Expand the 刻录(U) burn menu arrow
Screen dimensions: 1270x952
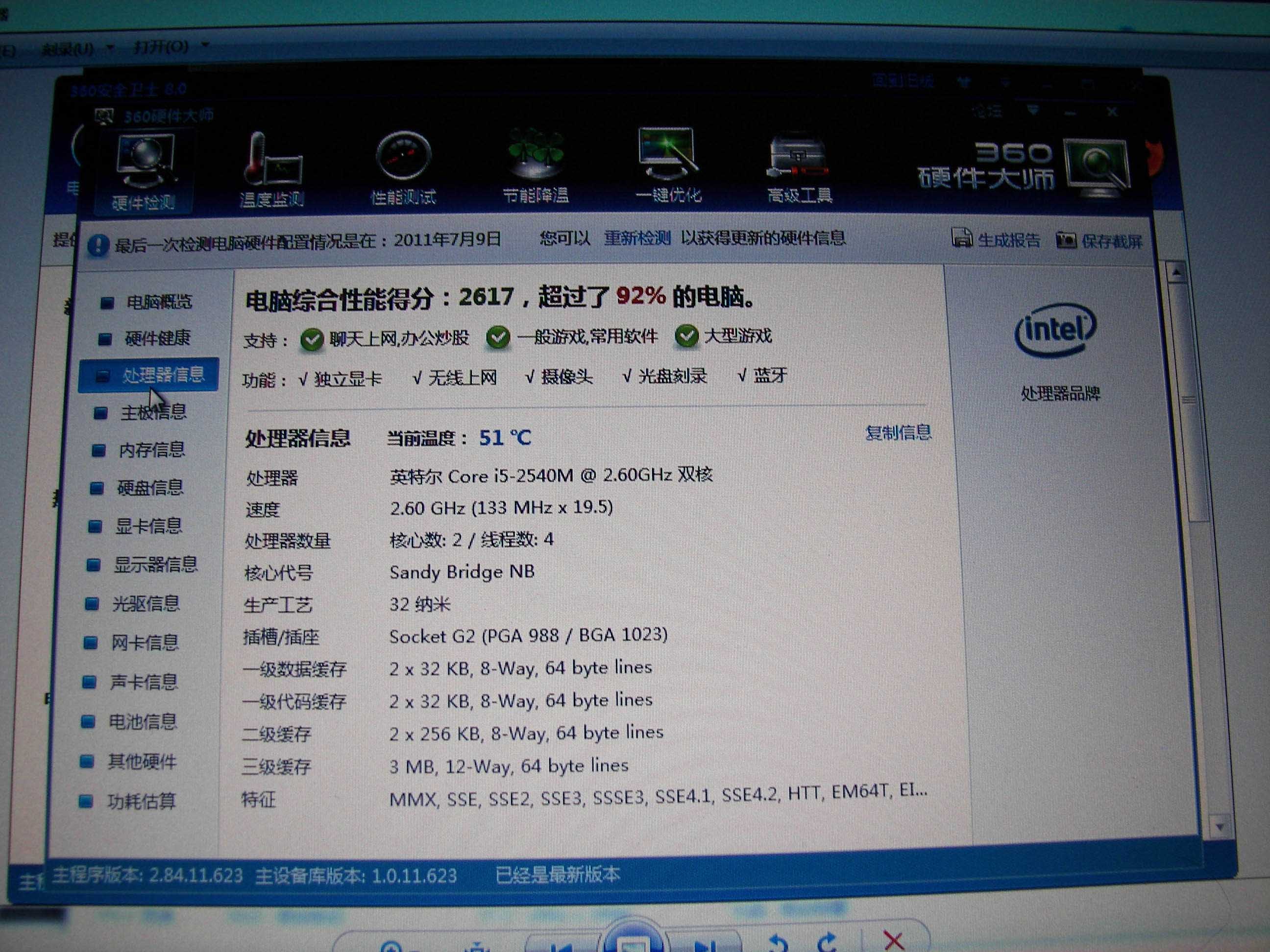(x=110, y=48)
